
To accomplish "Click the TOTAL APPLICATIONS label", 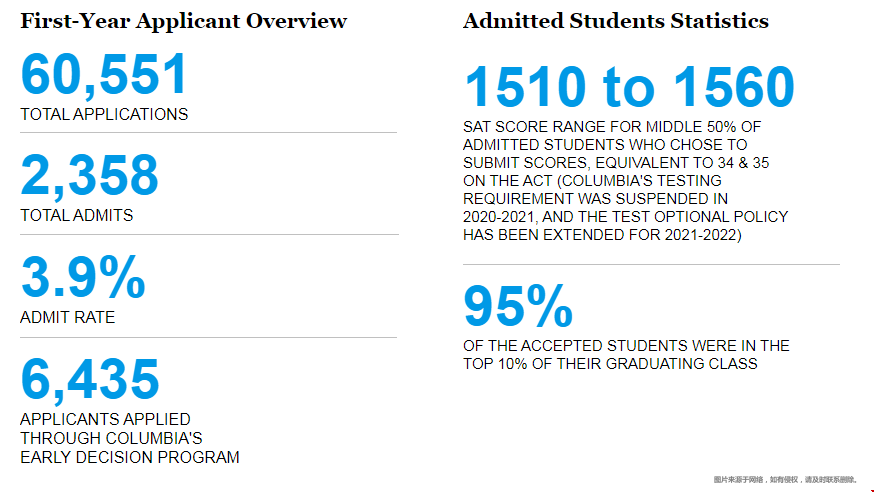I will [104, 114].
